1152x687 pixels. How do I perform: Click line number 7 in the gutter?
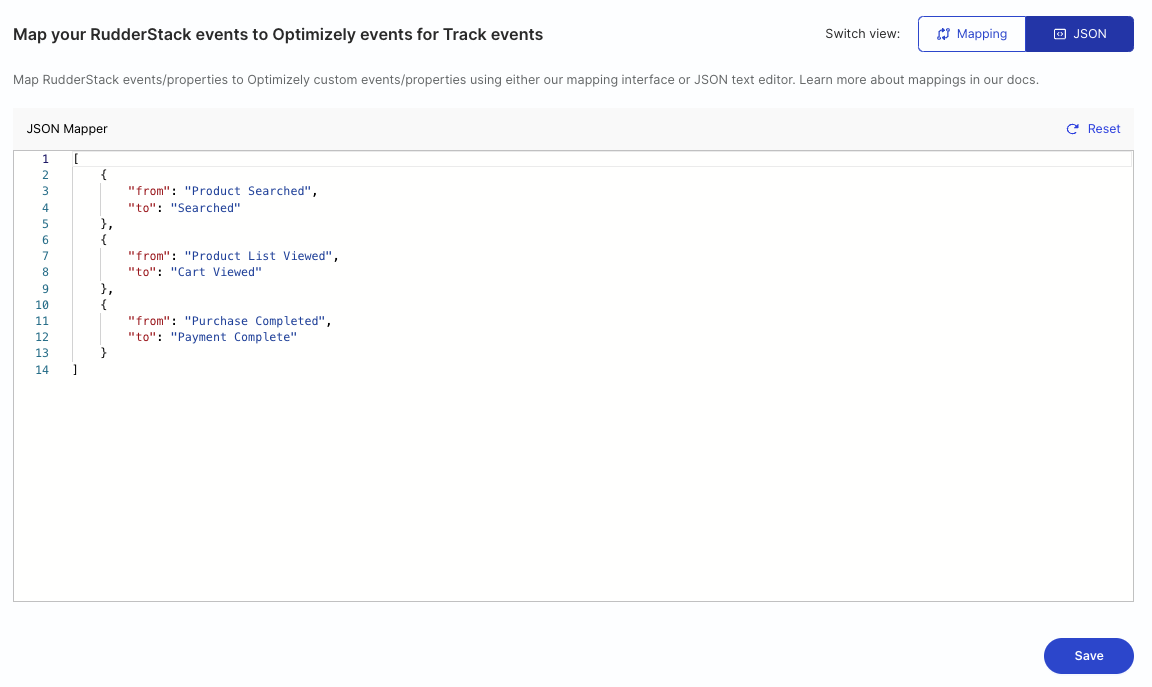tap(45, 256)
